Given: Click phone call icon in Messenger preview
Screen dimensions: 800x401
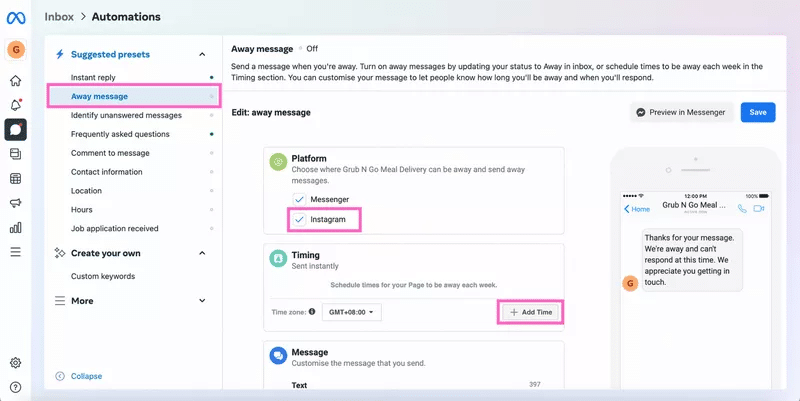Looking at the screenshot, I should point(742,209).
